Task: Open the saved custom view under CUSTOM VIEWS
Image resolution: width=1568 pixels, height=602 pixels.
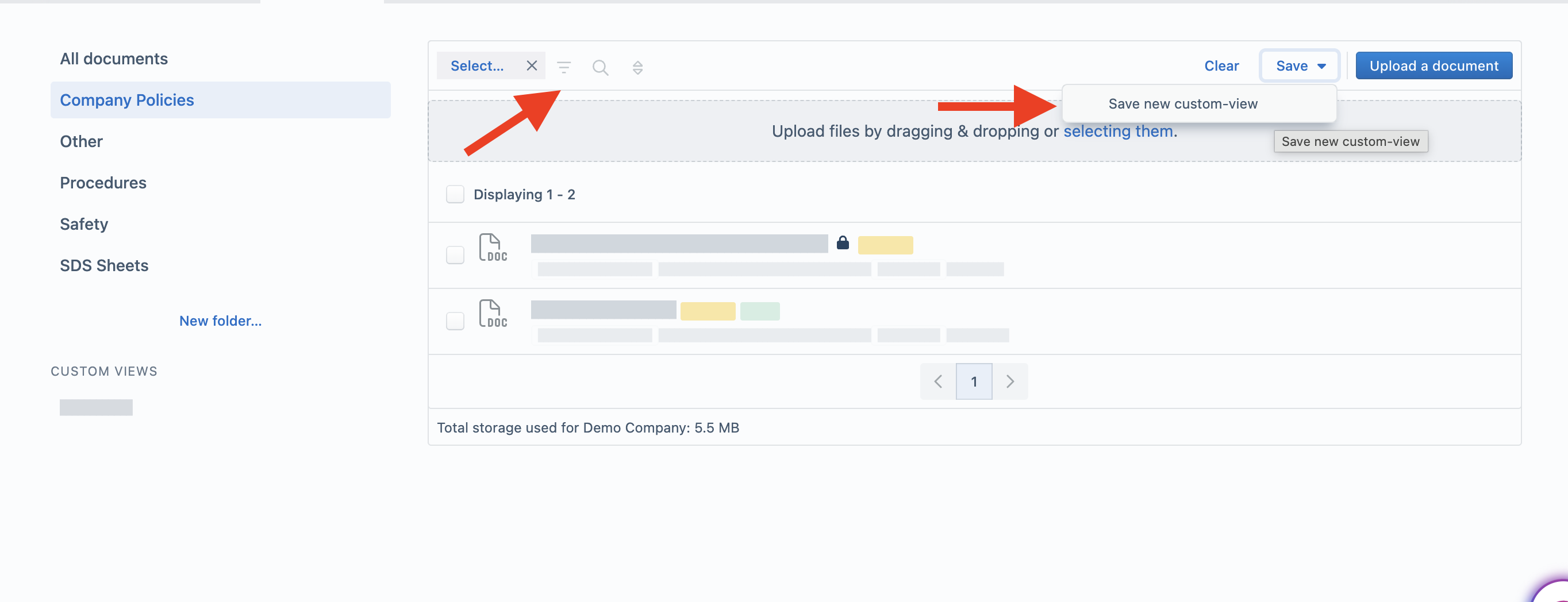Action: click(x=96, y=407)
